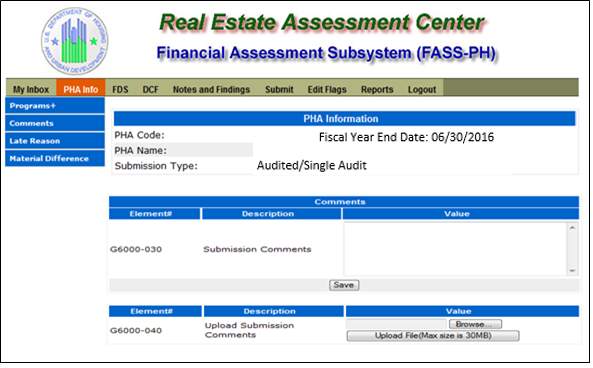Open Comments in the left sidebar
Viewport: 593px width, 368px height.
pyautogui.click(x=55, y=123)
